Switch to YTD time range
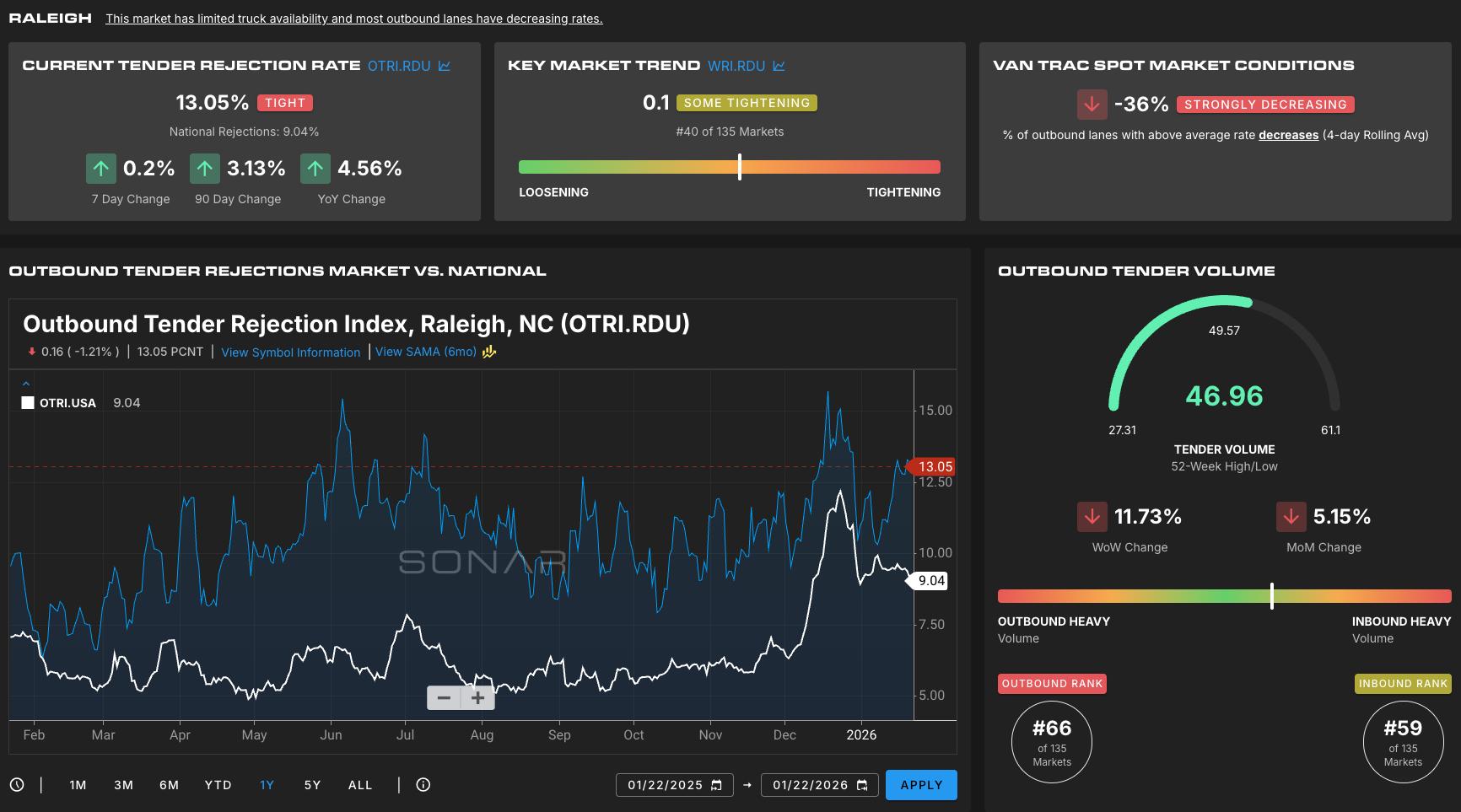Screen dimensions: 1461x812 pos(218,785)
